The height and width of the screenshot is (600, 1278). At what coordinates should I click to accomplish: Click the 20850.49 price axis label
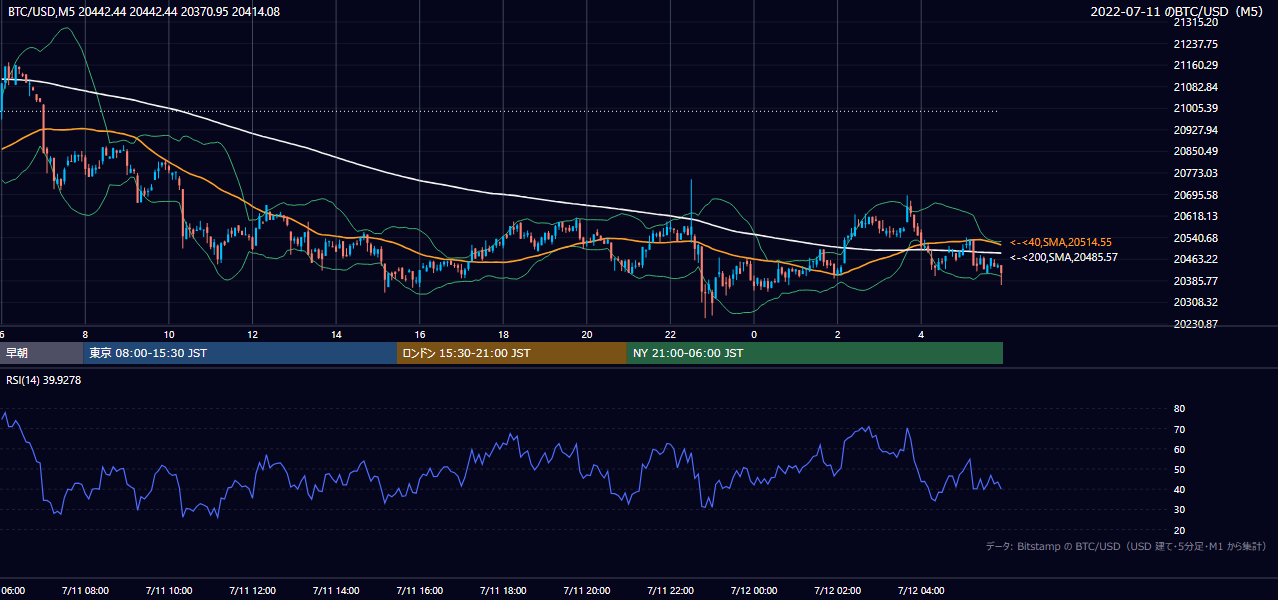(1195, 151)
